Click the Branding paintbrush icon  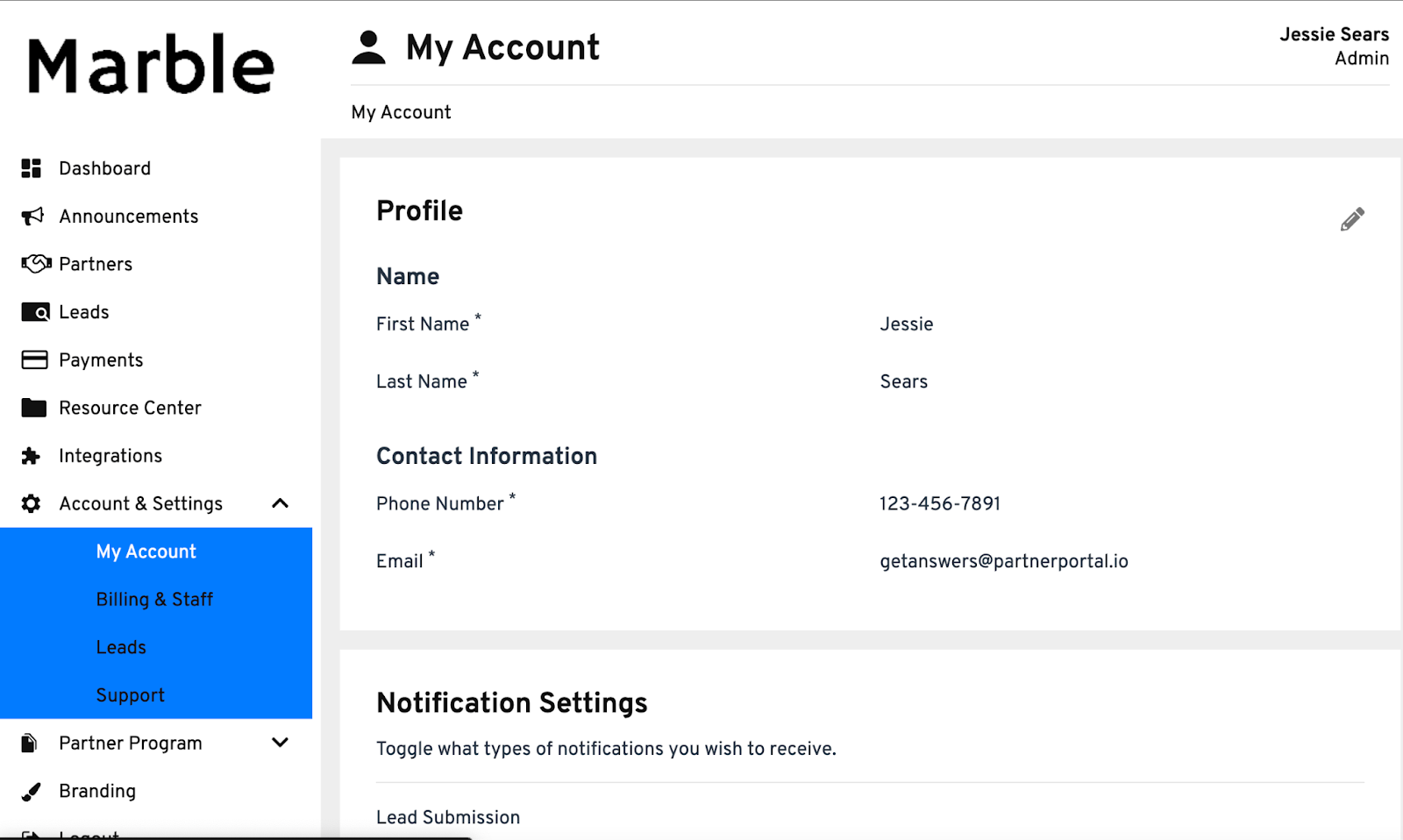(x=31, y=792)
